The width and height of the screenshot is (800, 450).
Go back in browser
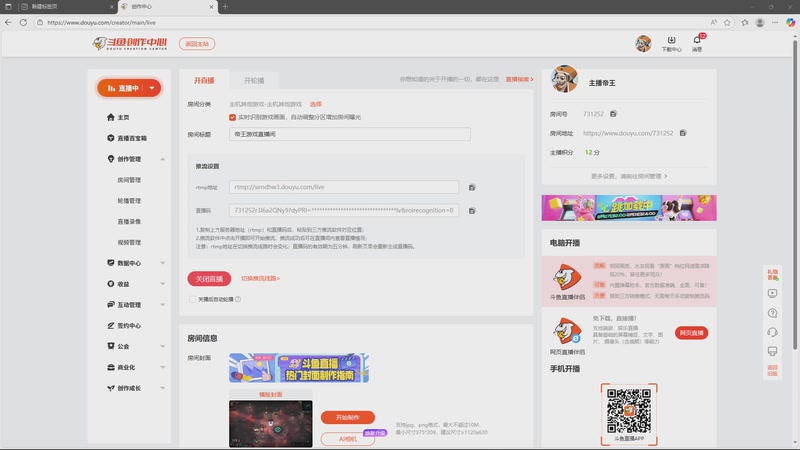pos(8,22)
